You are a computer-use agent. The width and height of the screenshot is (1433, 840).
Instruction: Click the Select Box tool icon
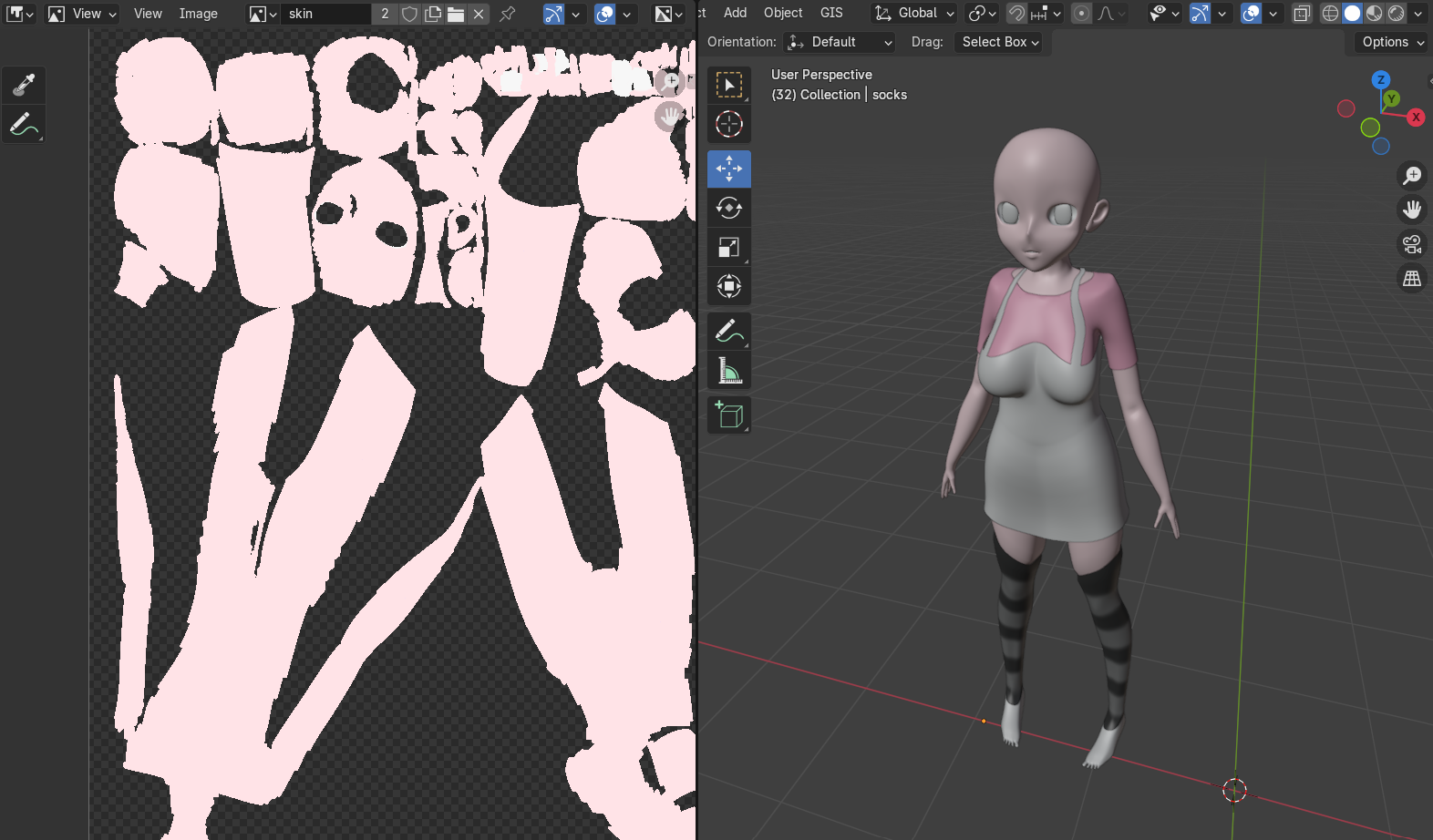(x=728, y=85)
